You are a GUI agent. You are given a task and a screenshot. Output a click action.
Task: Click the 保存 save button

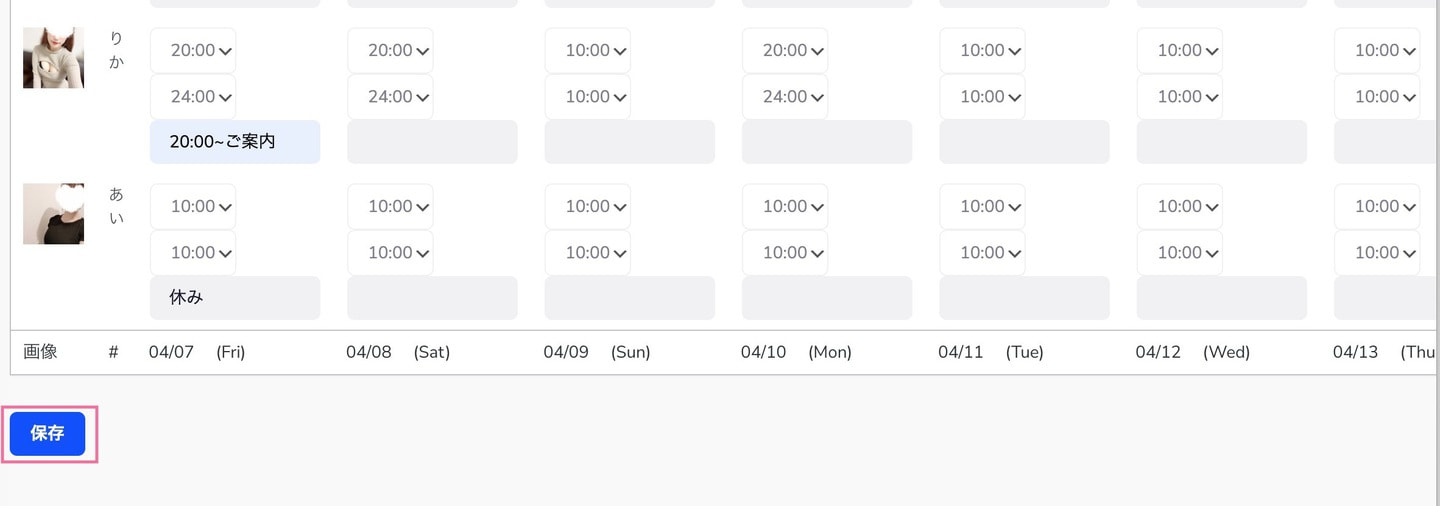(47, 434)
